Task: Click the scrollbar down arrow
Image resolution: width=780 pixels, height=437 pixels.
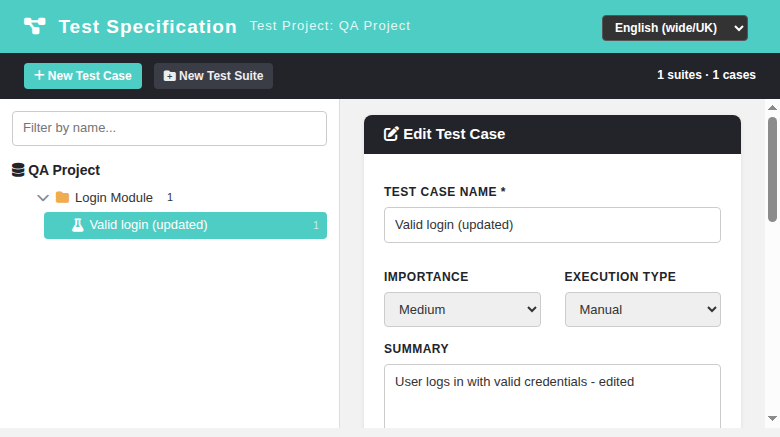Action: coord(772,419)
